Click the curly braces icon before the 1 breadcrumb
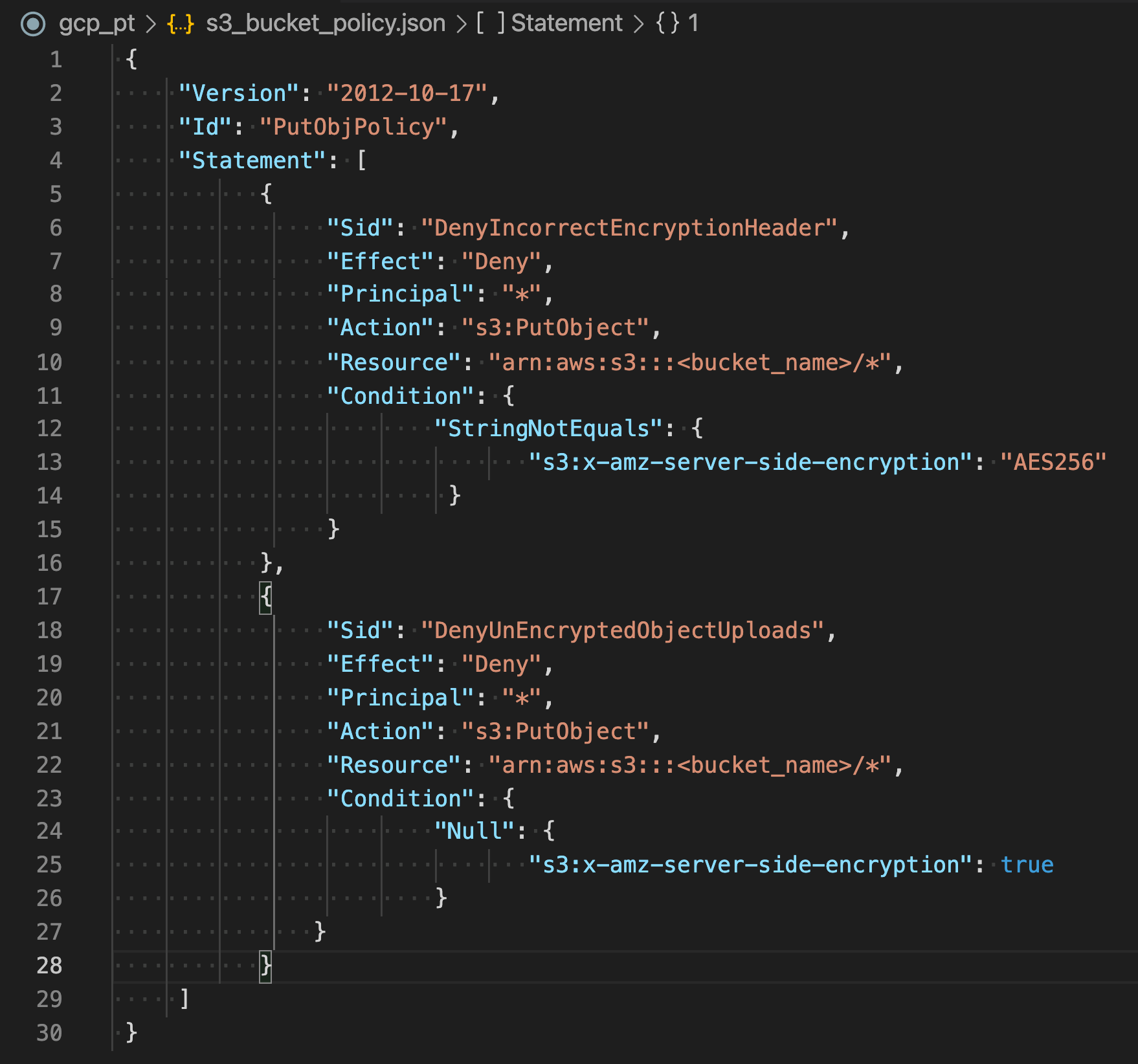This screenshot has height=1064, width=1138. coord(667,23)
